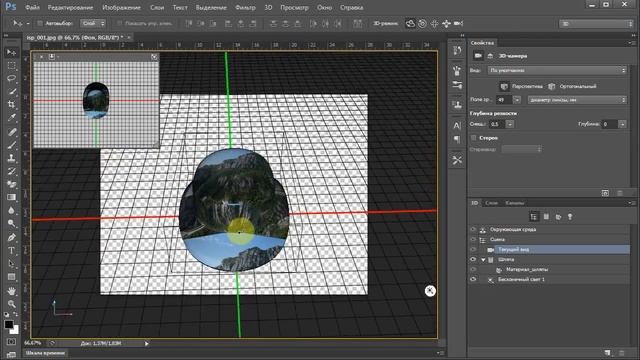The image size is (640, 360).
Task: Open the Изображение menu
Action: (121, 7)
